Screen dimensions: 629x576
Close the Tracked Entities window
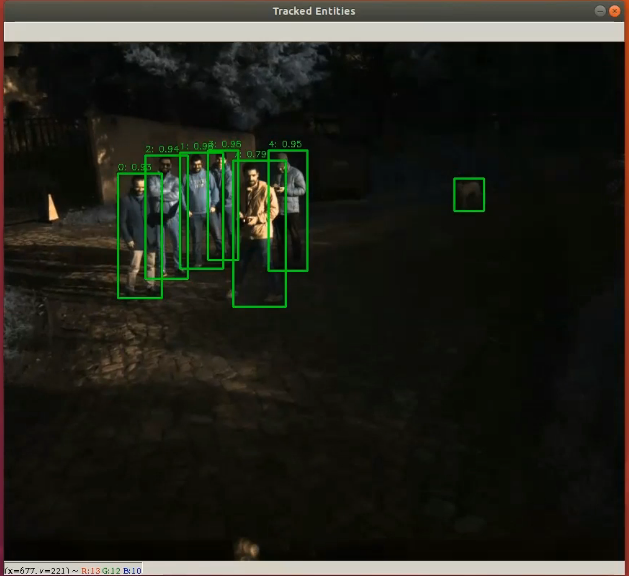(615, 10)
